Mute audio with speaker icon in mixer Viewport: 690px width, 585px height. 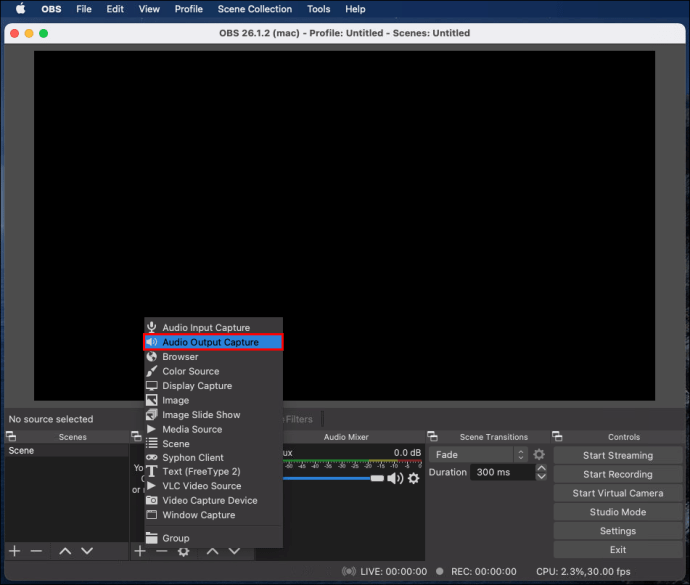(395, 478)
